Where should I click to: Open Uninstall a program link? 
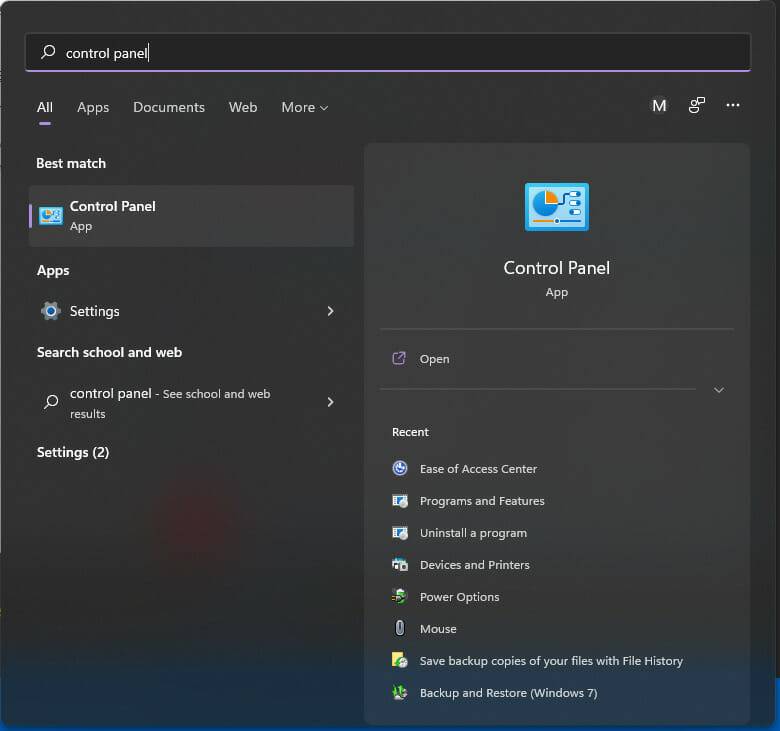(473, 533)
